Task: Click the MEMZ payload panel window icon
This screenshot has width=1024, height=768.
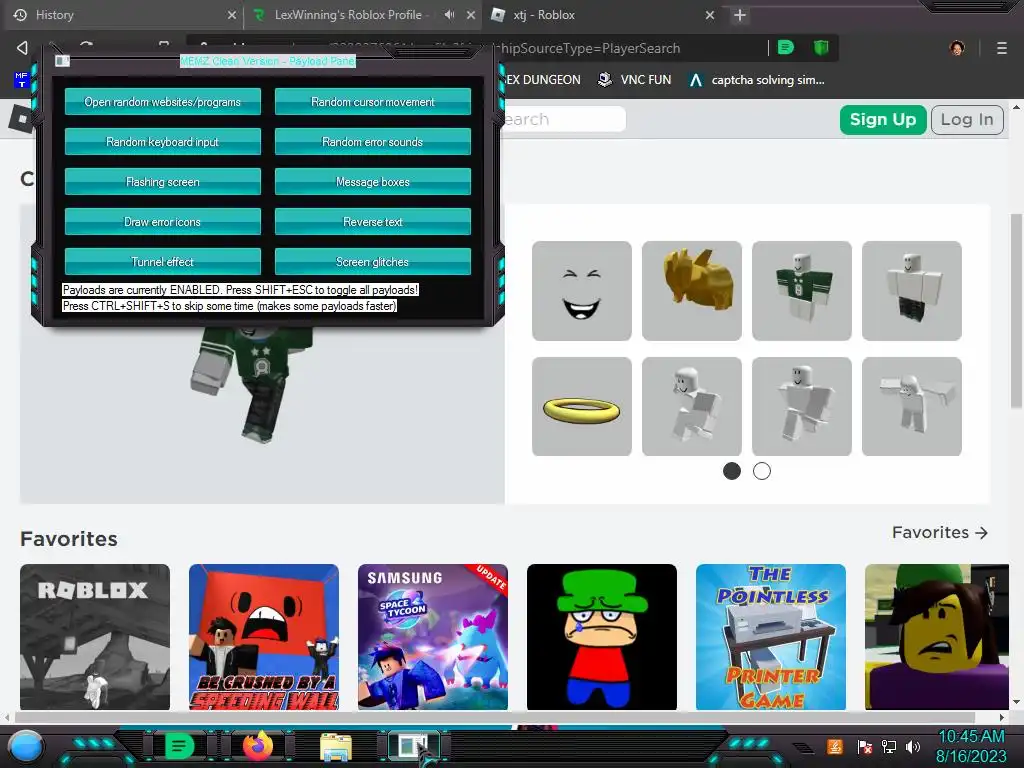Action: pyautogui.click(x=62, y=61)
